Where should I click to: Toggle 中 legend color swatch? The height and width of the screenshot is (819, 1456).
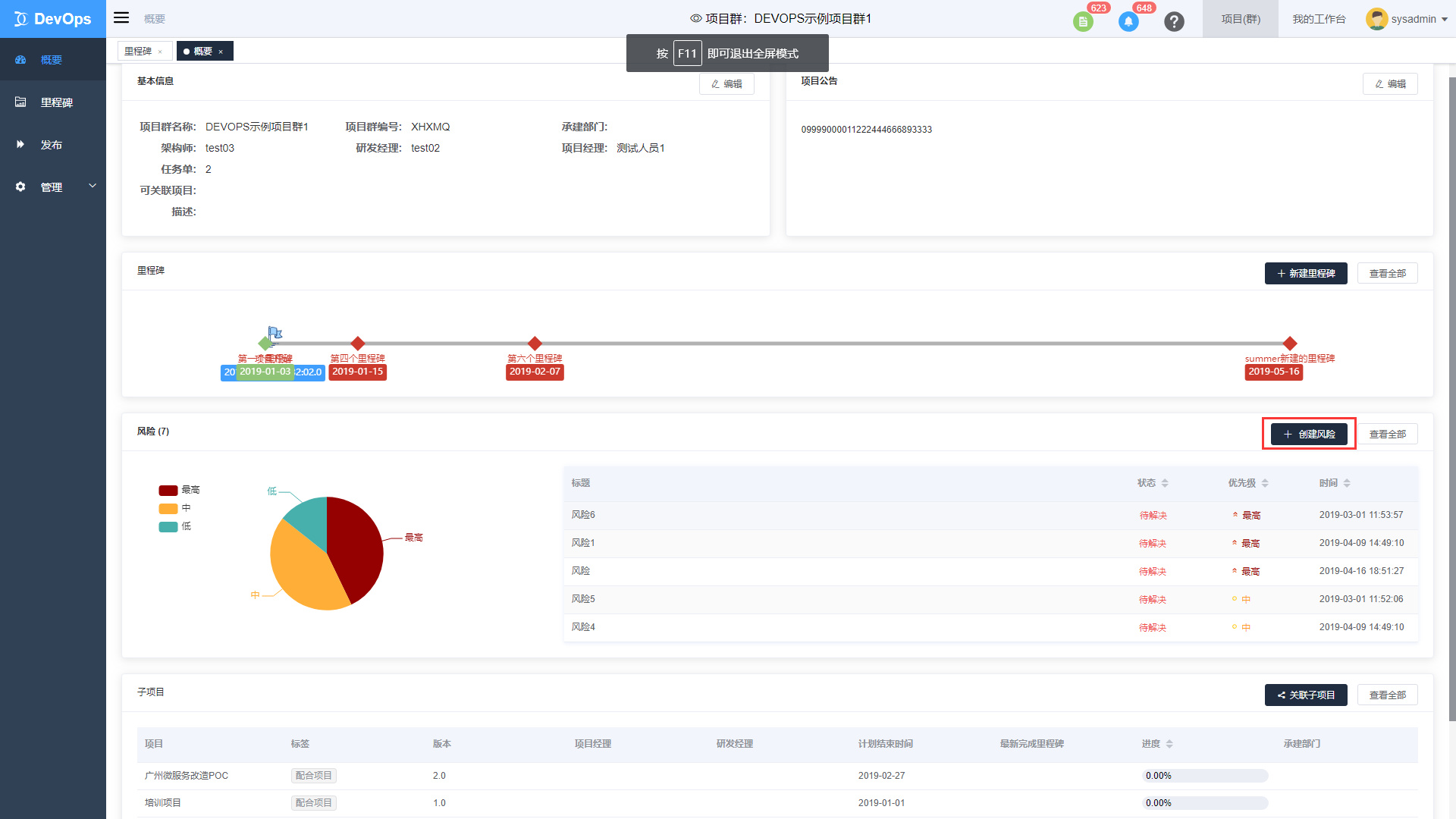tap(168, 509)
